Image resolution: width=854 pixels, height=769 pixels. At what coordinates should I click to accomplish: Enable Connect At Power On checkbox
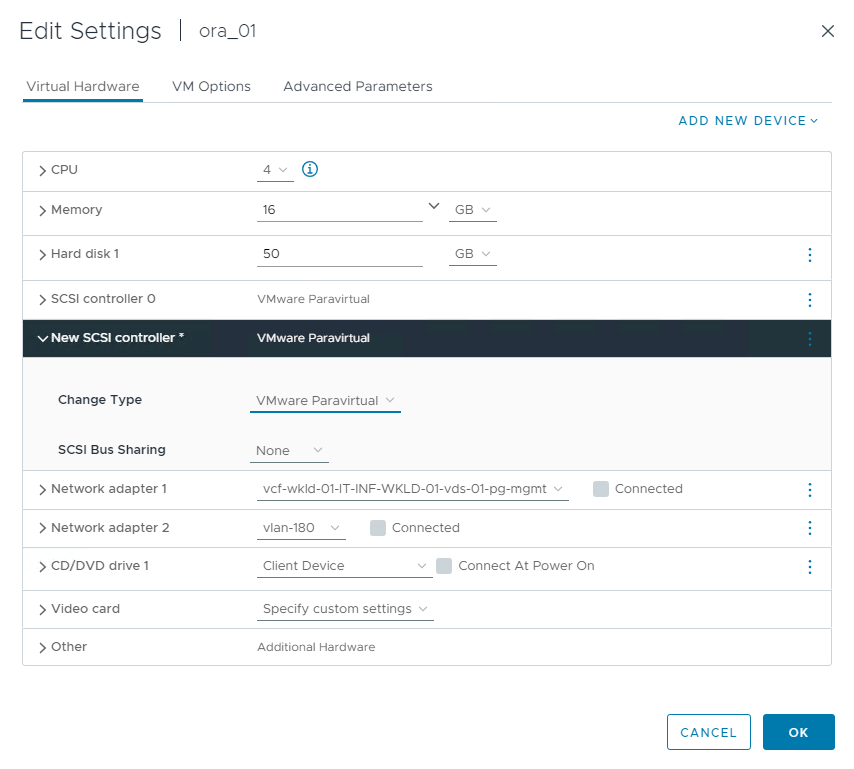click(x=444, y=566)
